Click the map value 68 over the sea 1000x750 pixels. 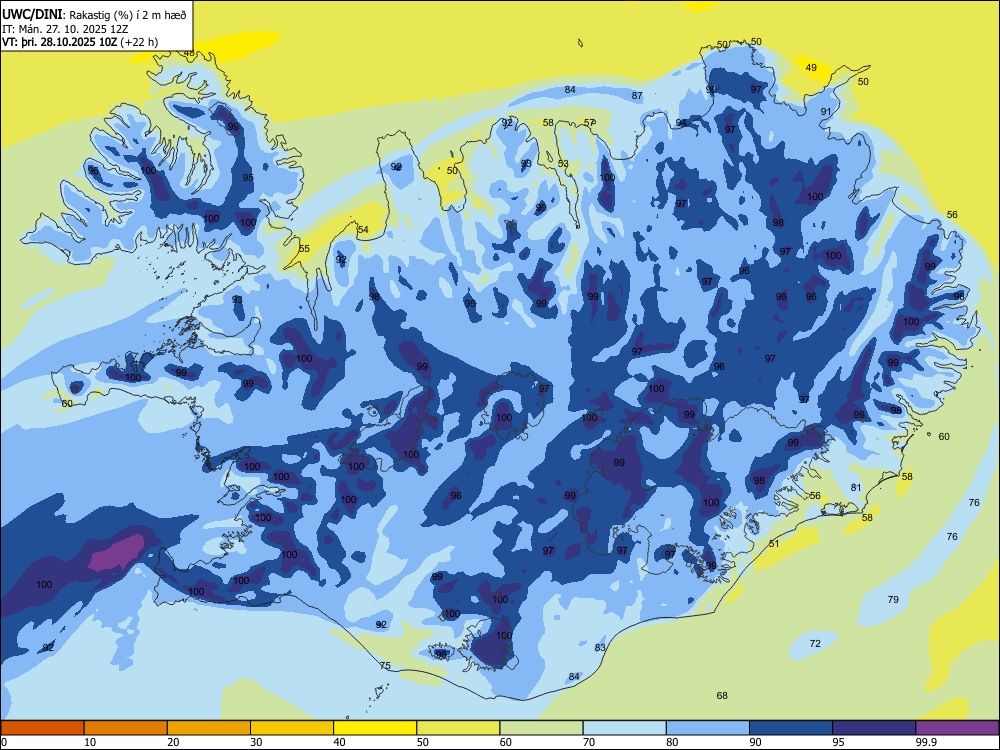coord(722,696)
